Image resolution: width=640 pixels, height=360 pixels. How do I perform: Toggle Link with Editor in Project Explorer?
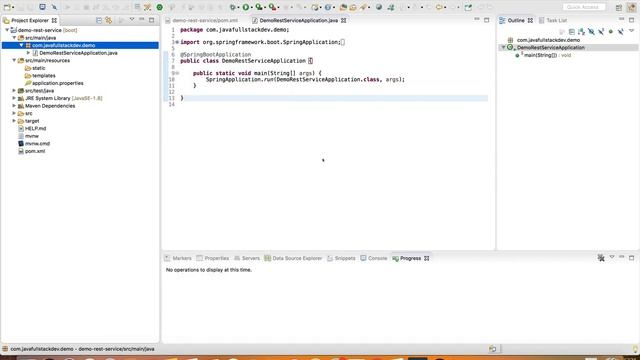point(109,20)
